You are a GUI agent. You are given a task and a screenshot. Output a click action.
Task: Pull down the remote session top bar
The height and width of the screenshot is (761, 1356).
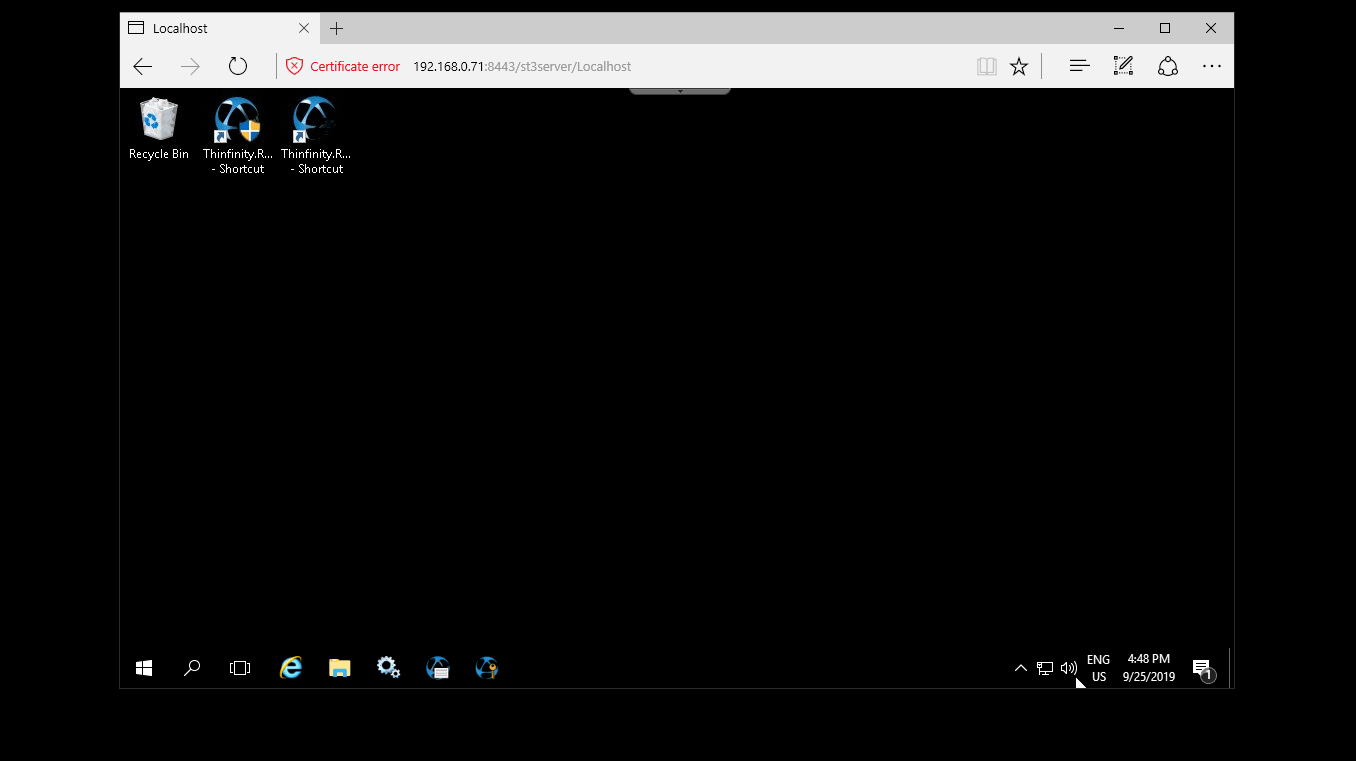(679, 89)
